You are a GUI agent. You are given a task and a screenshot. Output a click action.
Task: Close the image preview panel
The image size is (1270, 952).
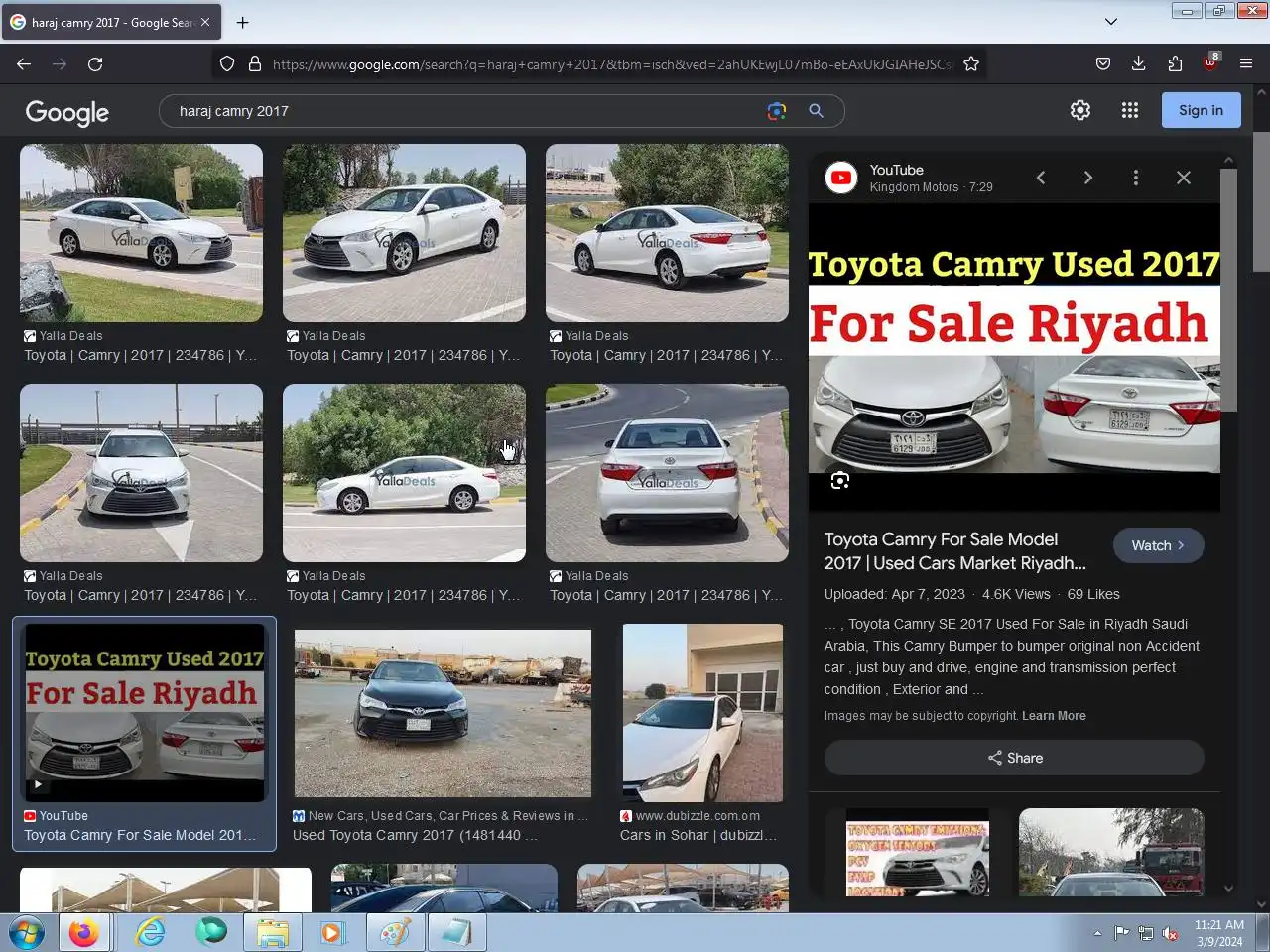(1184, 178)
